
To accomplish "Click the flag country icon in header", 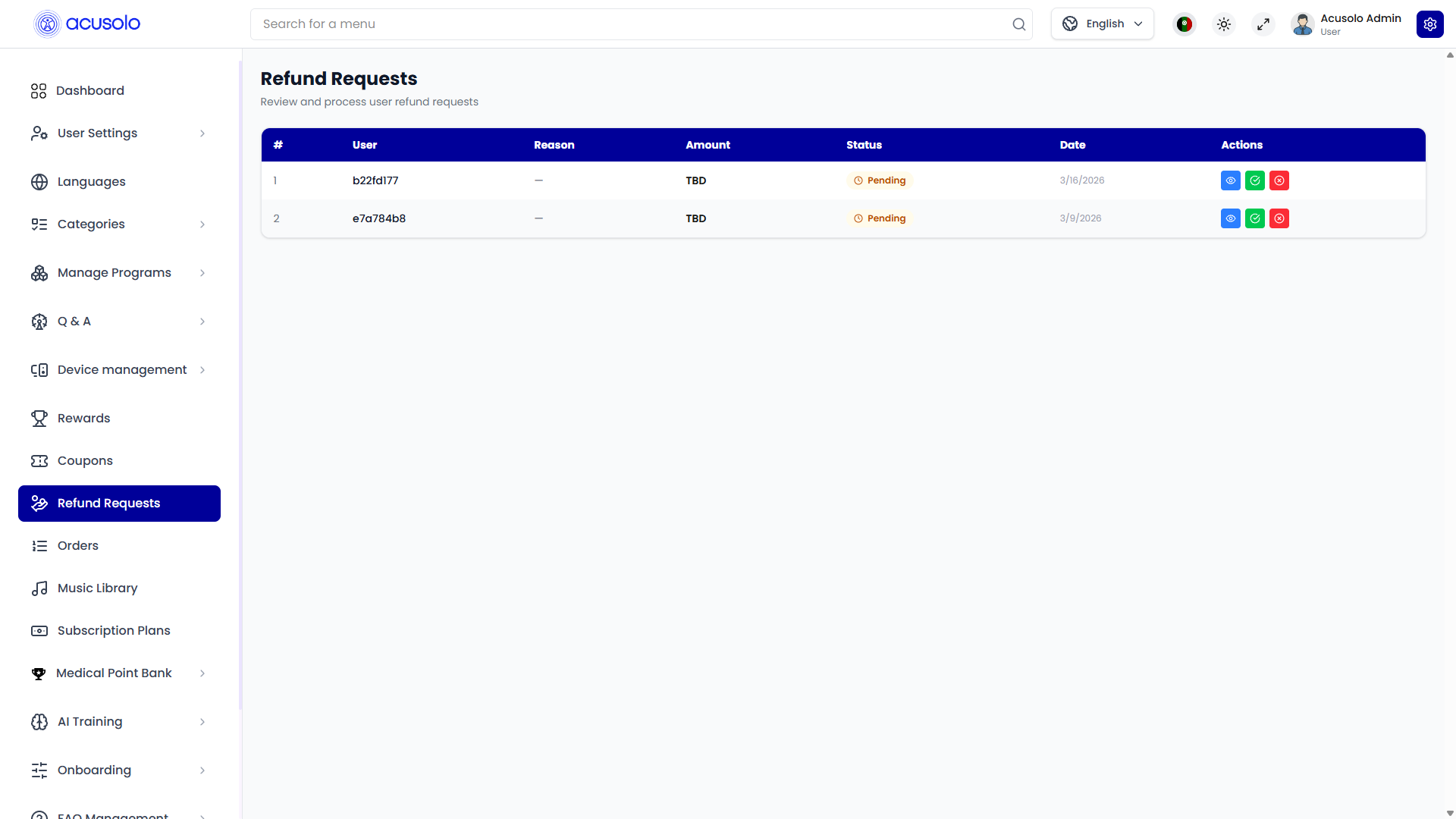I will pos(1184,24).
